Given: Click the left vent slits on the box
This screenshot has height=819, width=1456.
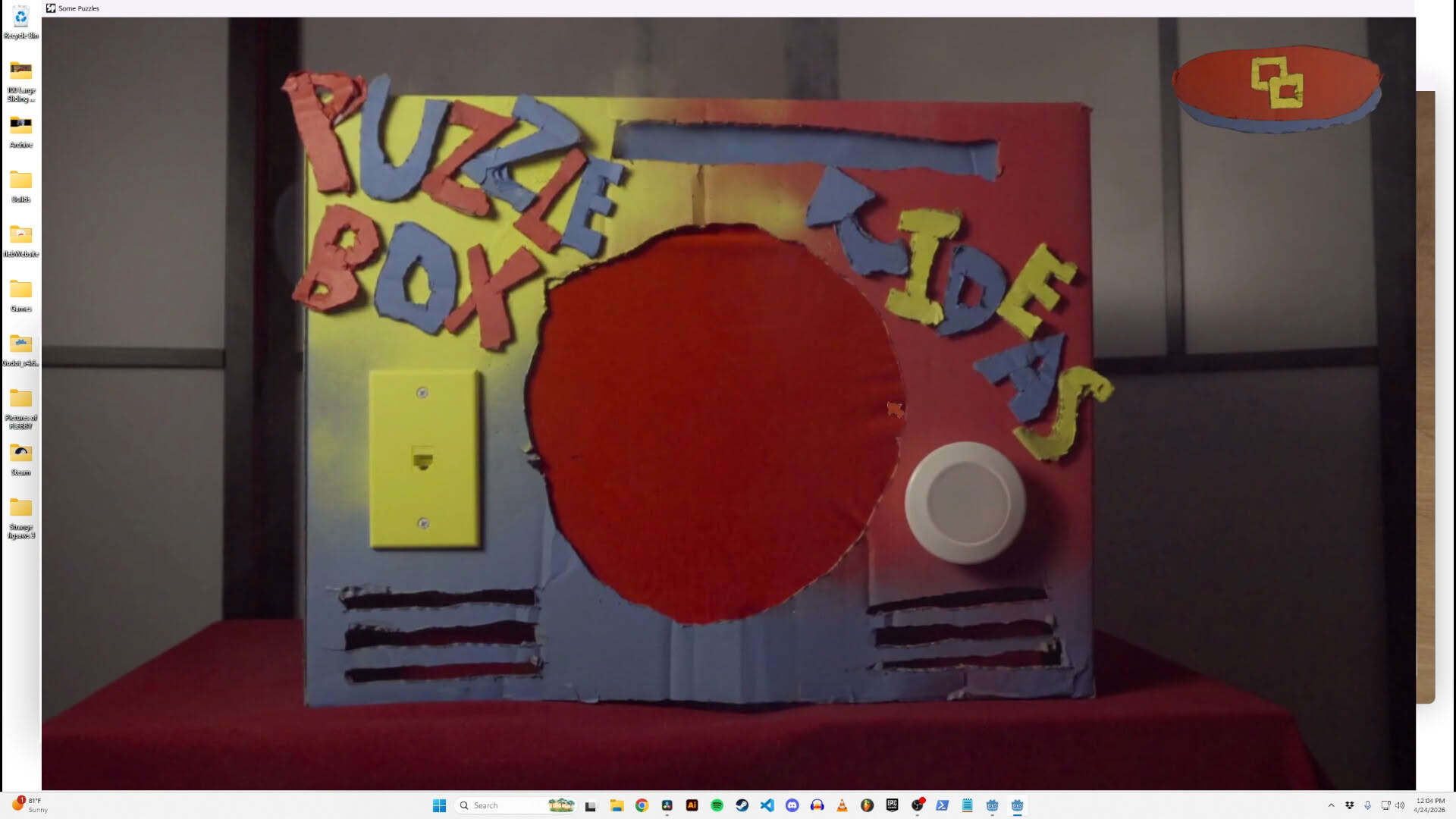Looking at the screenshot, I should click(x=440, y=634).
